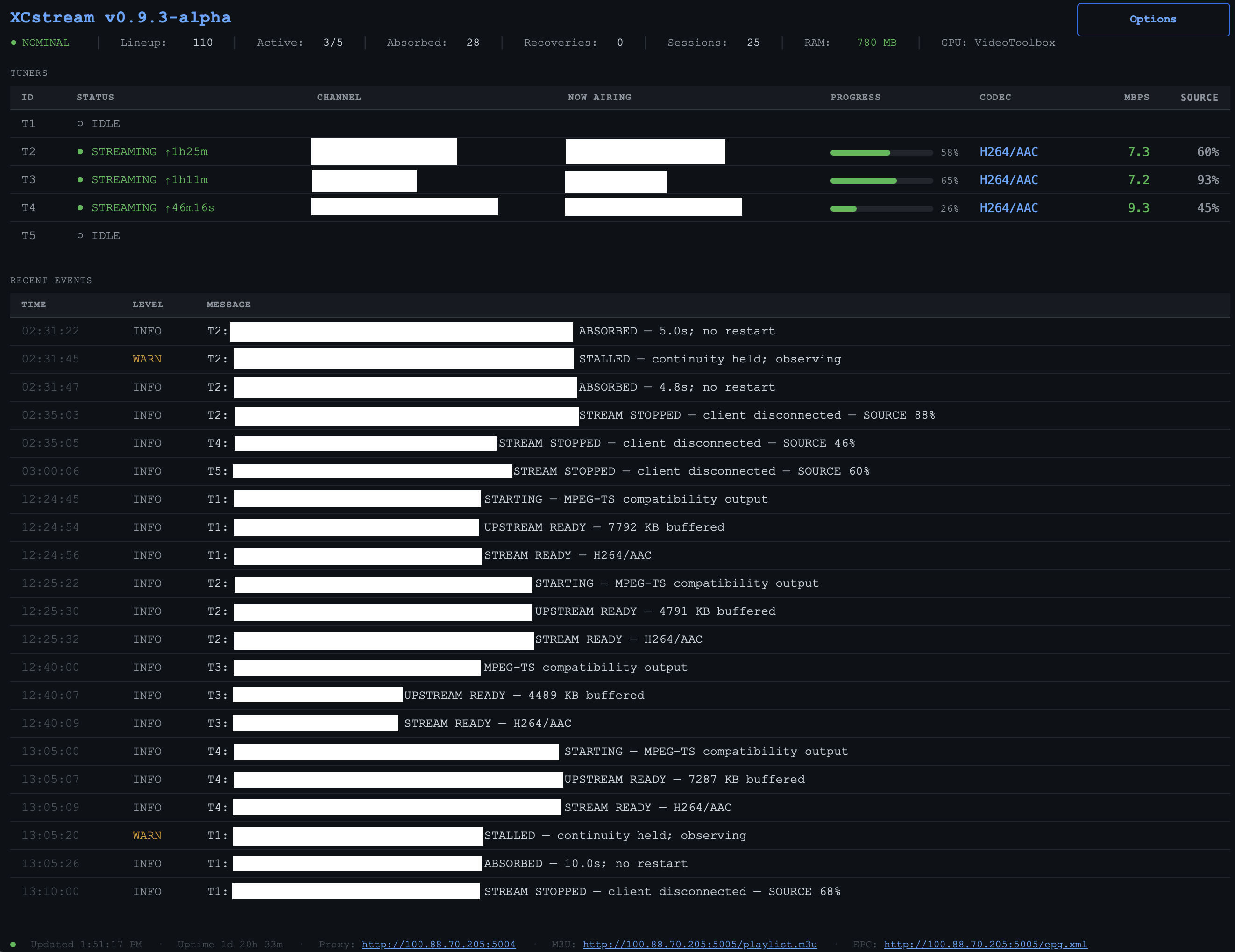Viewport: 1235px width, 952px height.
Task: Click the PROGRESS column header
Action: (x=855, y=97)
